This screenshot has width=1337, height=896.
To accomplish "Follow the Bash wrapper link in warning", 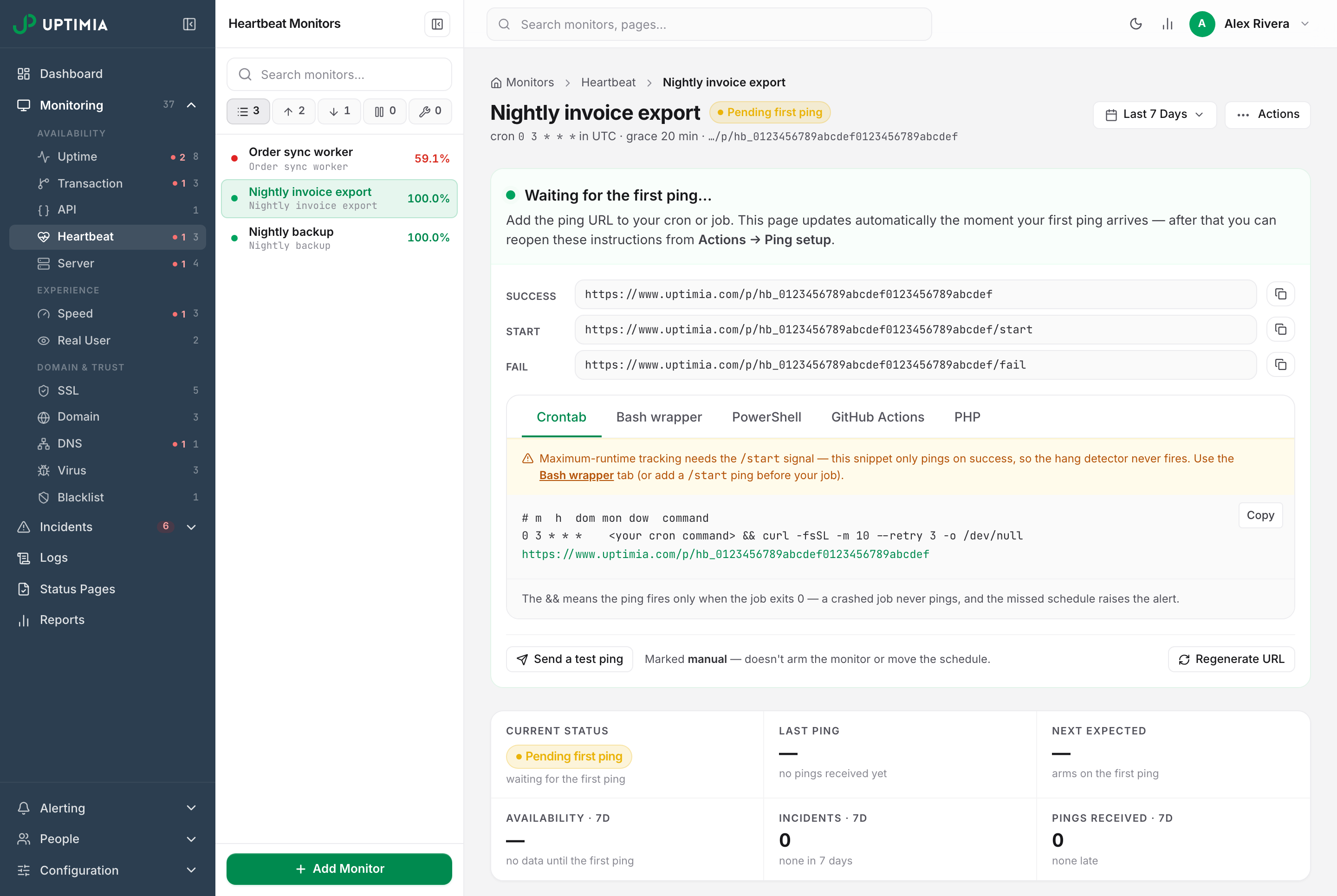I will click(576, 475).
